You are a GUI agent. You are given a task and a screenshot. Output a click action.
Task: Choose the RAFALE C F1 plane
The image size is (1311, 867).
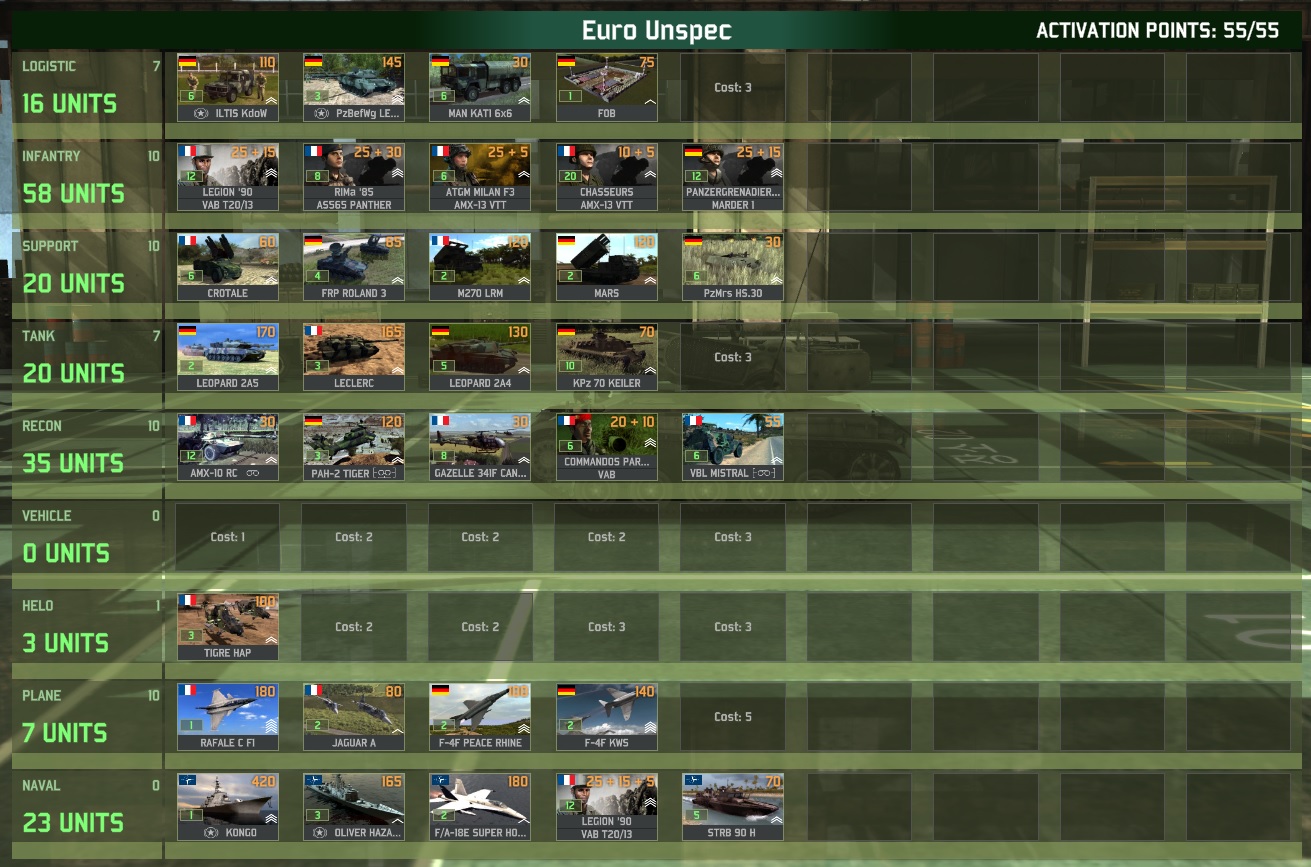[227, 715]
